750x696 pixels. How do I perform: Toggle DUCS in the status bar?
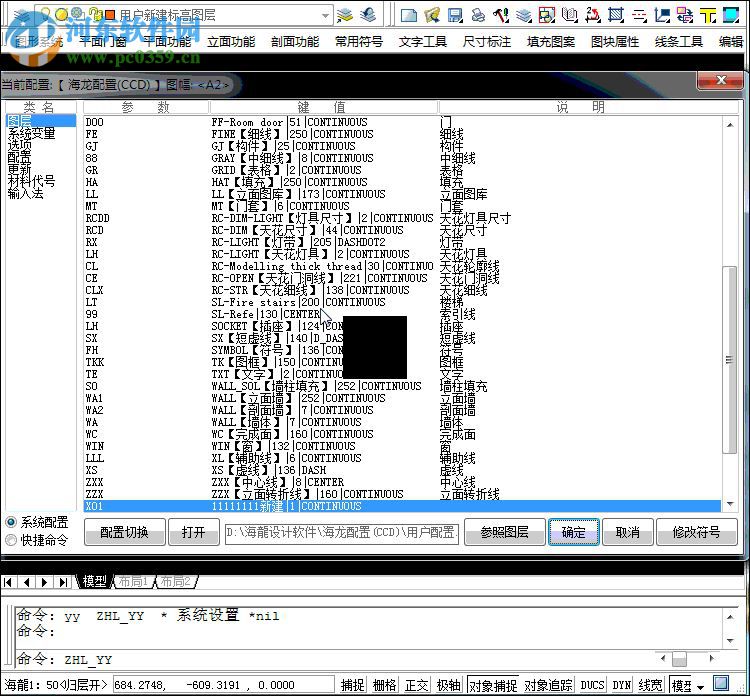[x=592, y=685]
